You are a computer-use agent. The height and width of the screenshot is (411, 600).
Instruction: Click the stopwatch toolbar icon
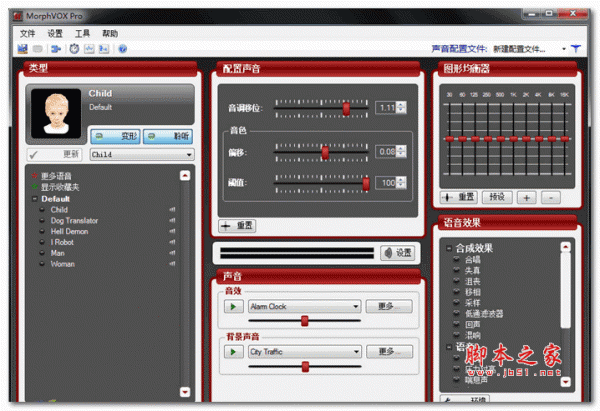(74, 49)
